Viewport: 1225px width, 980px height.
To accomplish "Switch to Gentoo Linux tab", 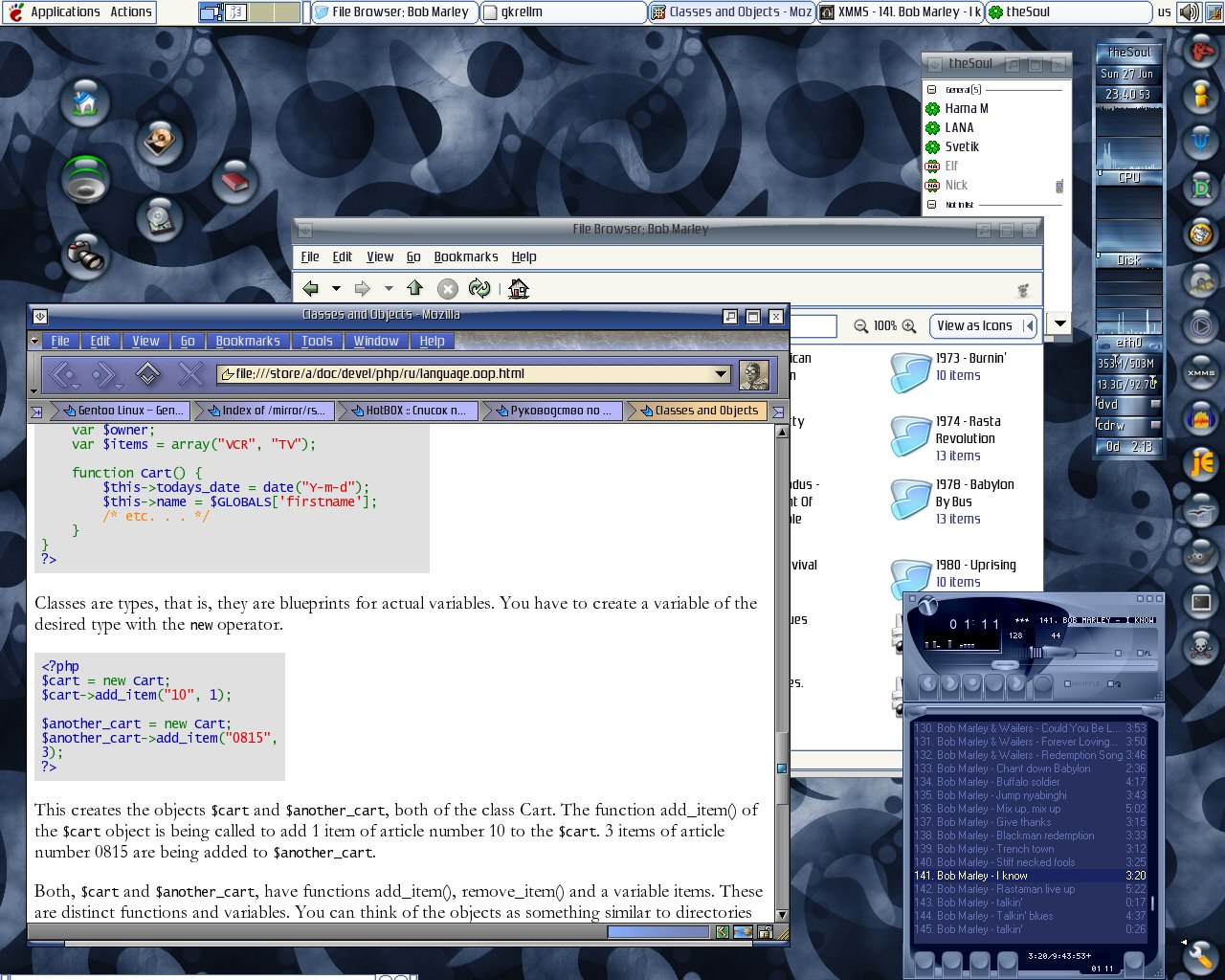I will pyautogui.click(x=120, y=411).
